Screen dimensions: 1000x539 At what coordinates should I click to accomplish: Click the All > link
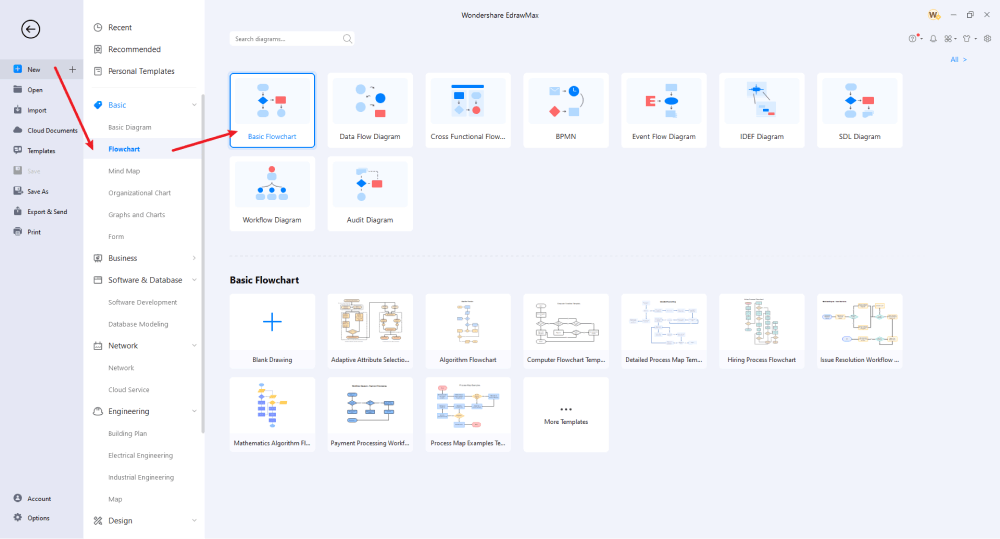click(959, 59)
